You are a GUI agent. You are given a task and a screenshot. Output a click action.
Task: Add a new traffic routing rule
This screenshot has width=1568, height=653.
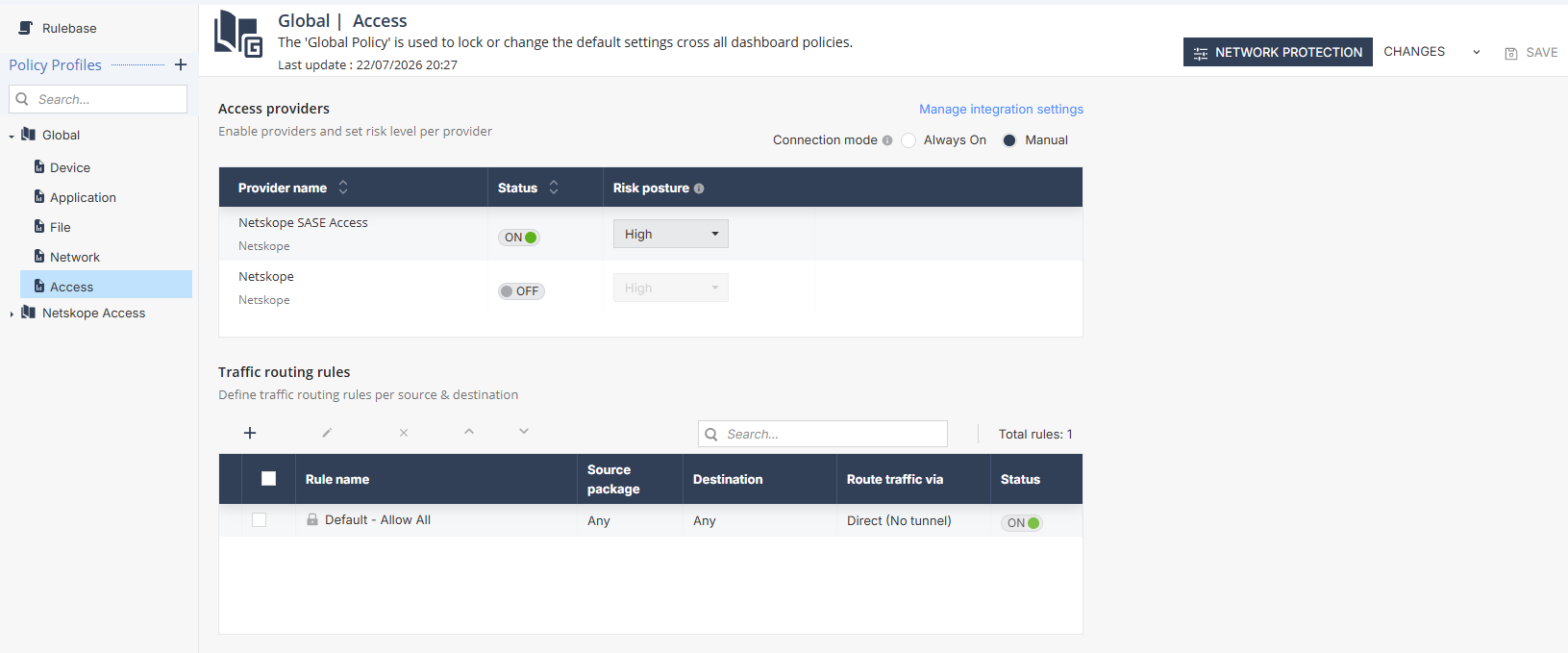(250, 433)
